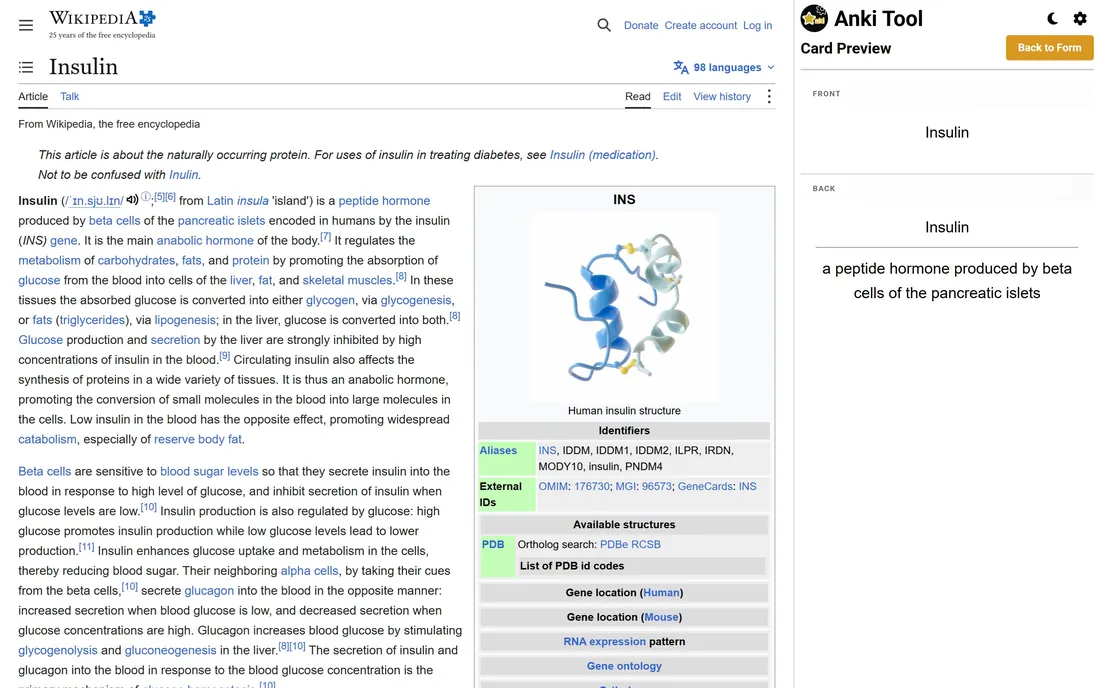Open the PDBe ortholog search link
Viewport: 1100px width, 688px height.
(614, 544)
